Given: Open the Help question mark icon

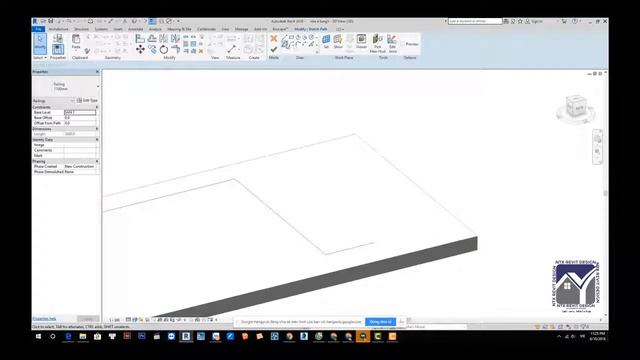Looking at the screenshot, I should point(575,21).
